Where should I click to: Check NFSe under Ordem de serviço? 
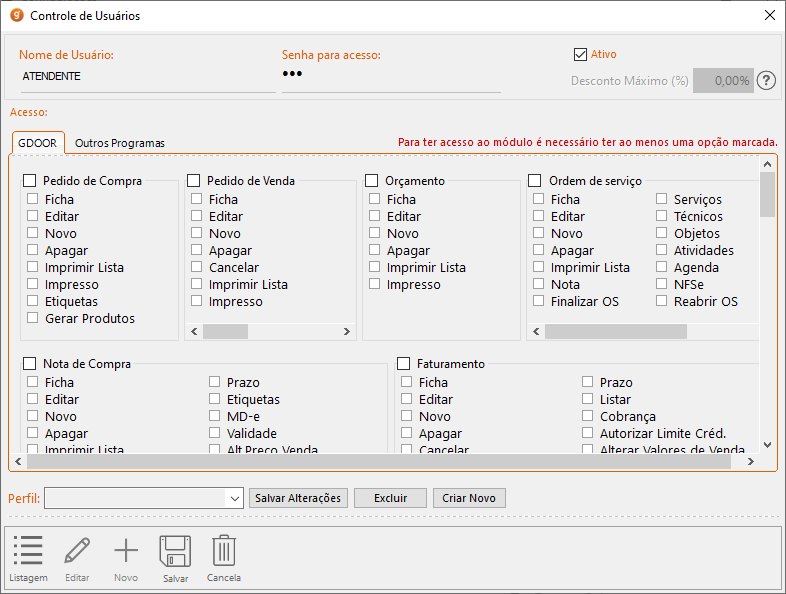pyautogui.click(x=662, y=284)
